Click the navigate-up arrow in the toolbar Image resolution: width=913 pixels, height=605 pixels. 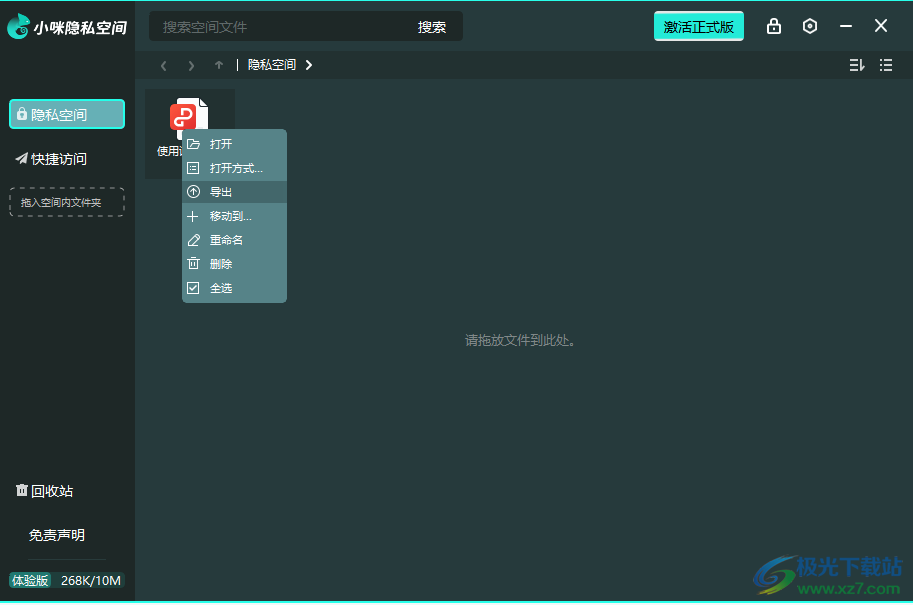218,64
